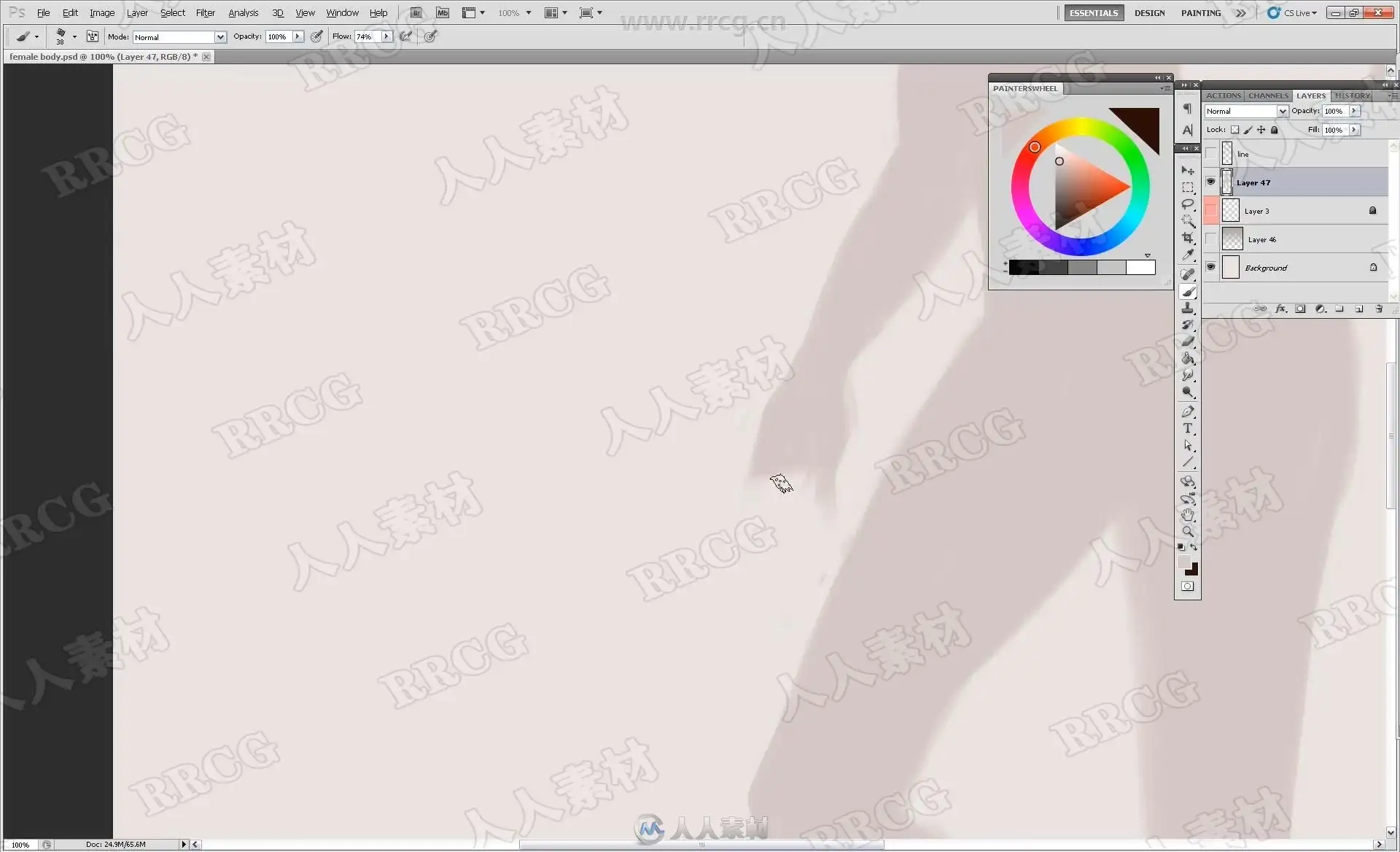Click the Essentials workspace button
The image size is (1400, 852).
click(1093, 12)
